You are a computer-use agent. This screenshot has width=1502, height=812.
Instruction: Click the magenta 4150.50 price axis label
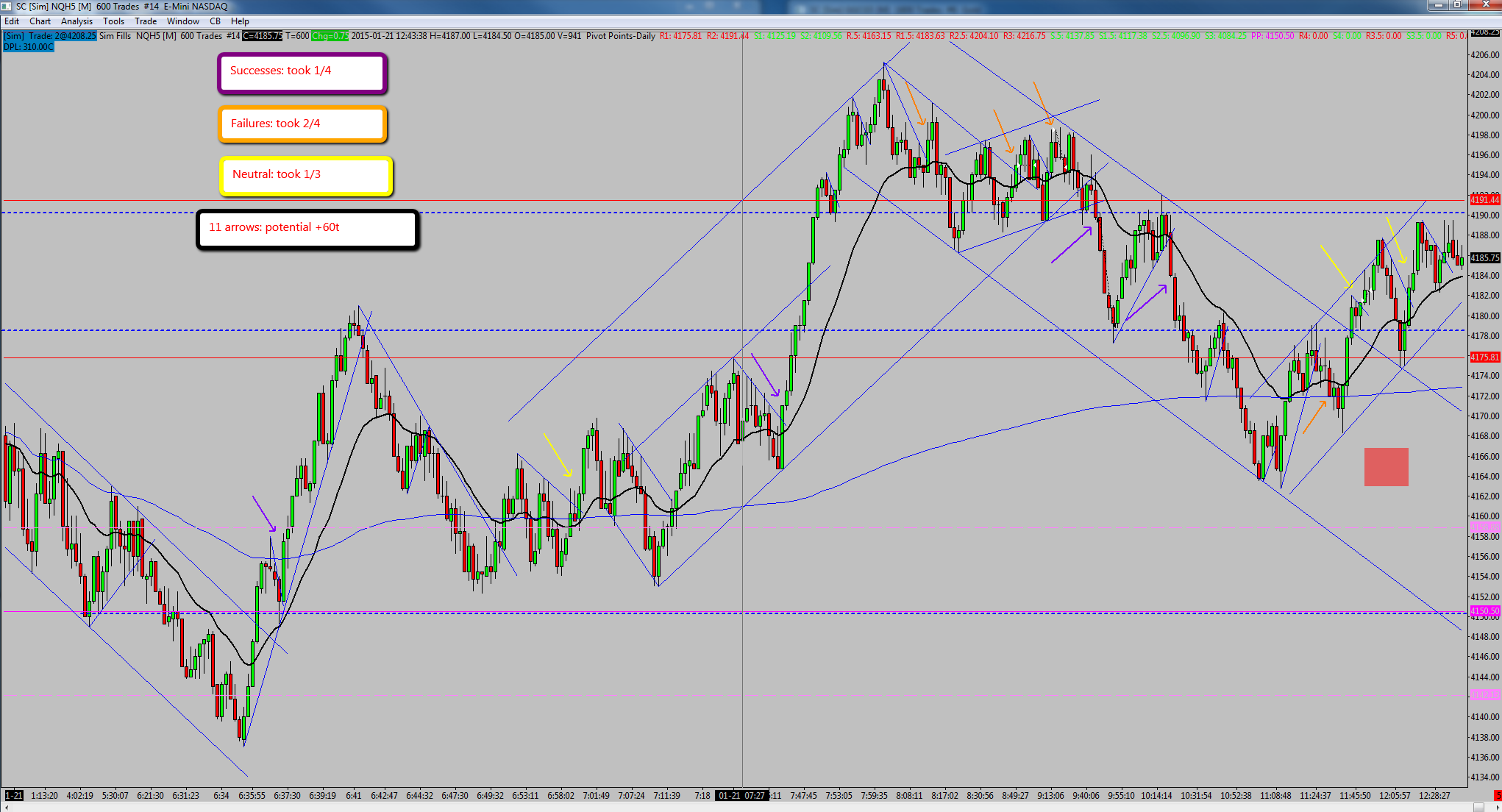pos(1484,611)
